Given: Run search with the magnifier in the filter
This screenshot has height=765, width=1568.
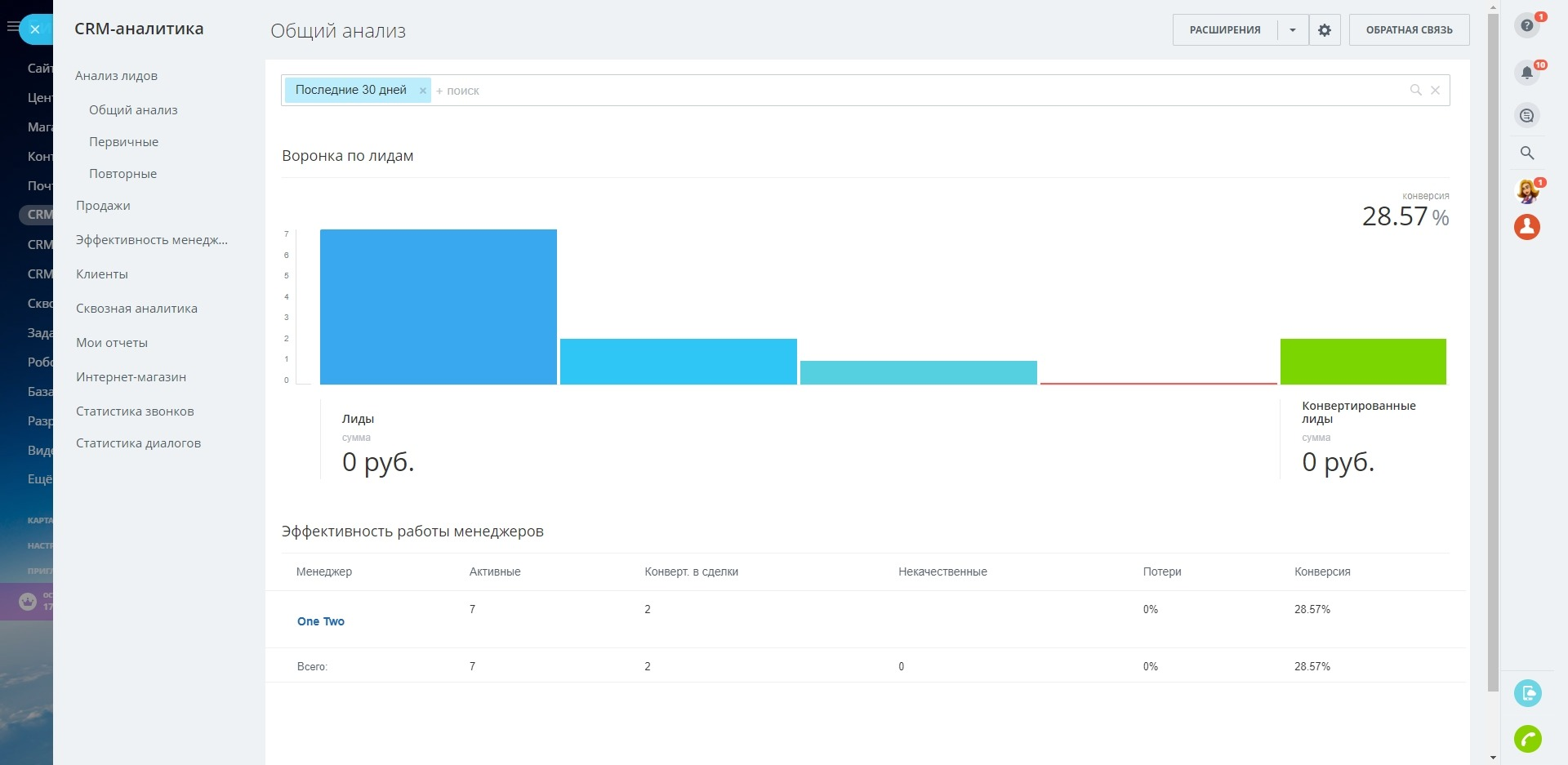Looking at the screenshot, I should [x=1416, y=90].
